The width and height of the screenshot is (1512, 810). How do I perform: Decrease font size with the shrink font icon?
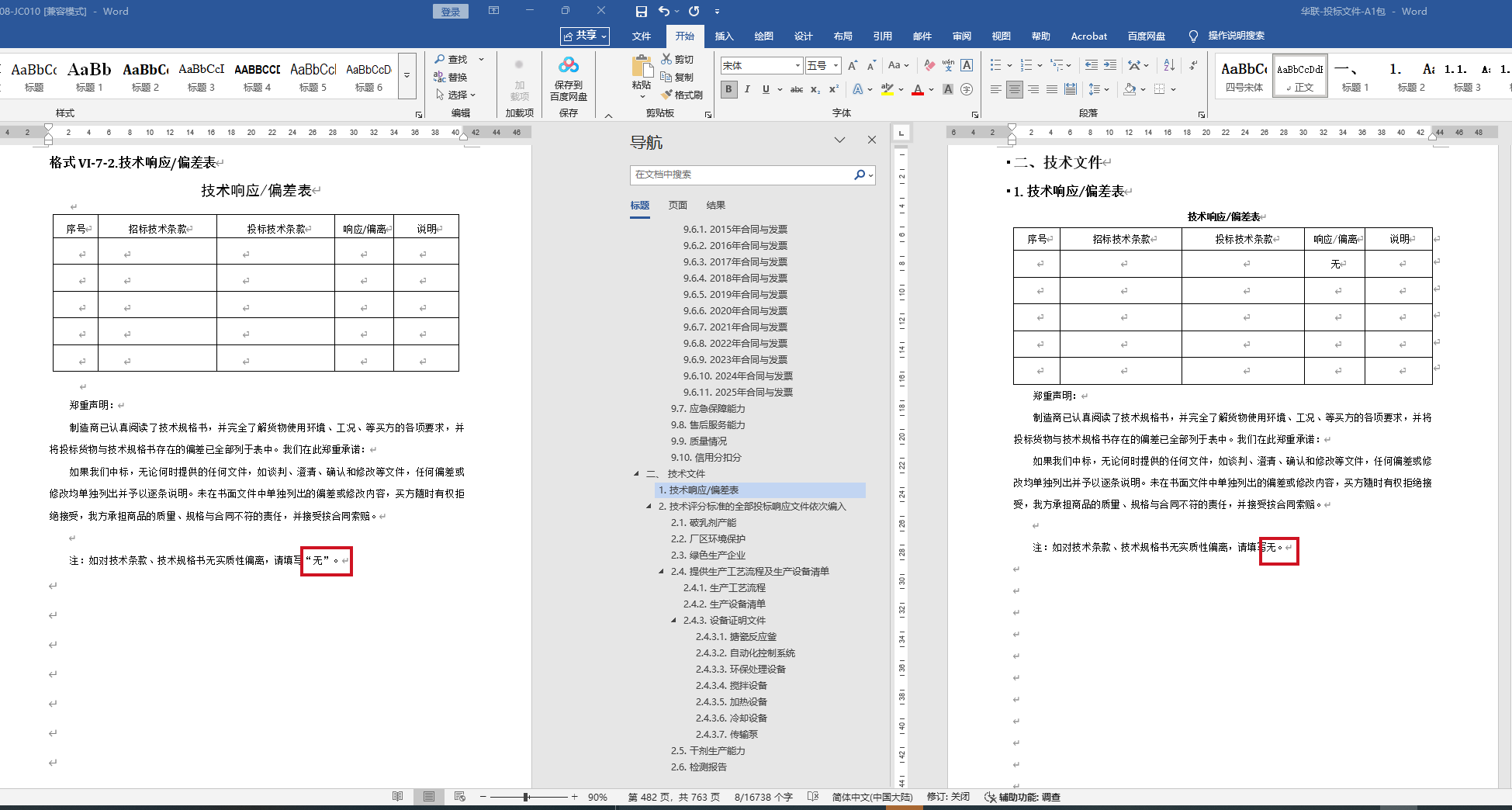pyautogui.click(x=871, y=65)
